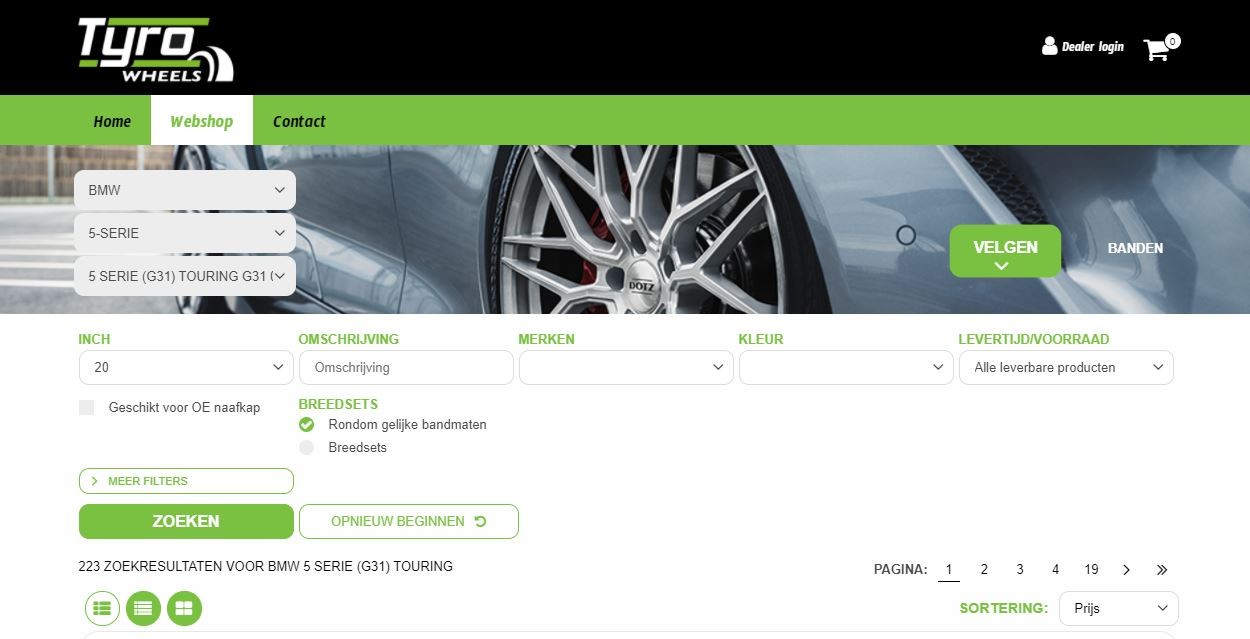1250x639 pixels.
Task: Go to next results page arrow
Action: (1126, 570)
